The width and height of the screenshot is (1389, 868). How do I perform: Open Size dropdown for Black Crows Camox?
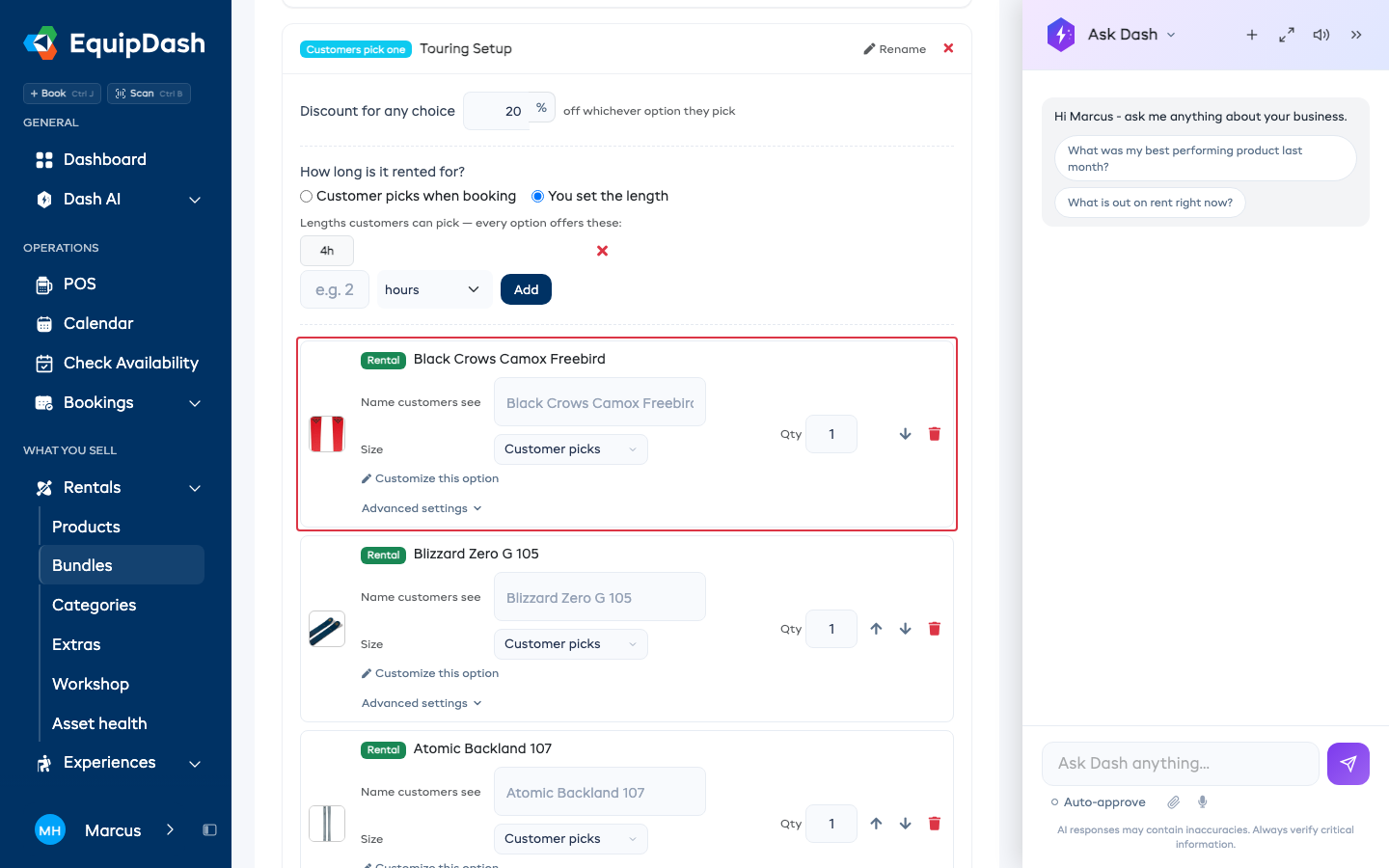click(x=571, y=449)
